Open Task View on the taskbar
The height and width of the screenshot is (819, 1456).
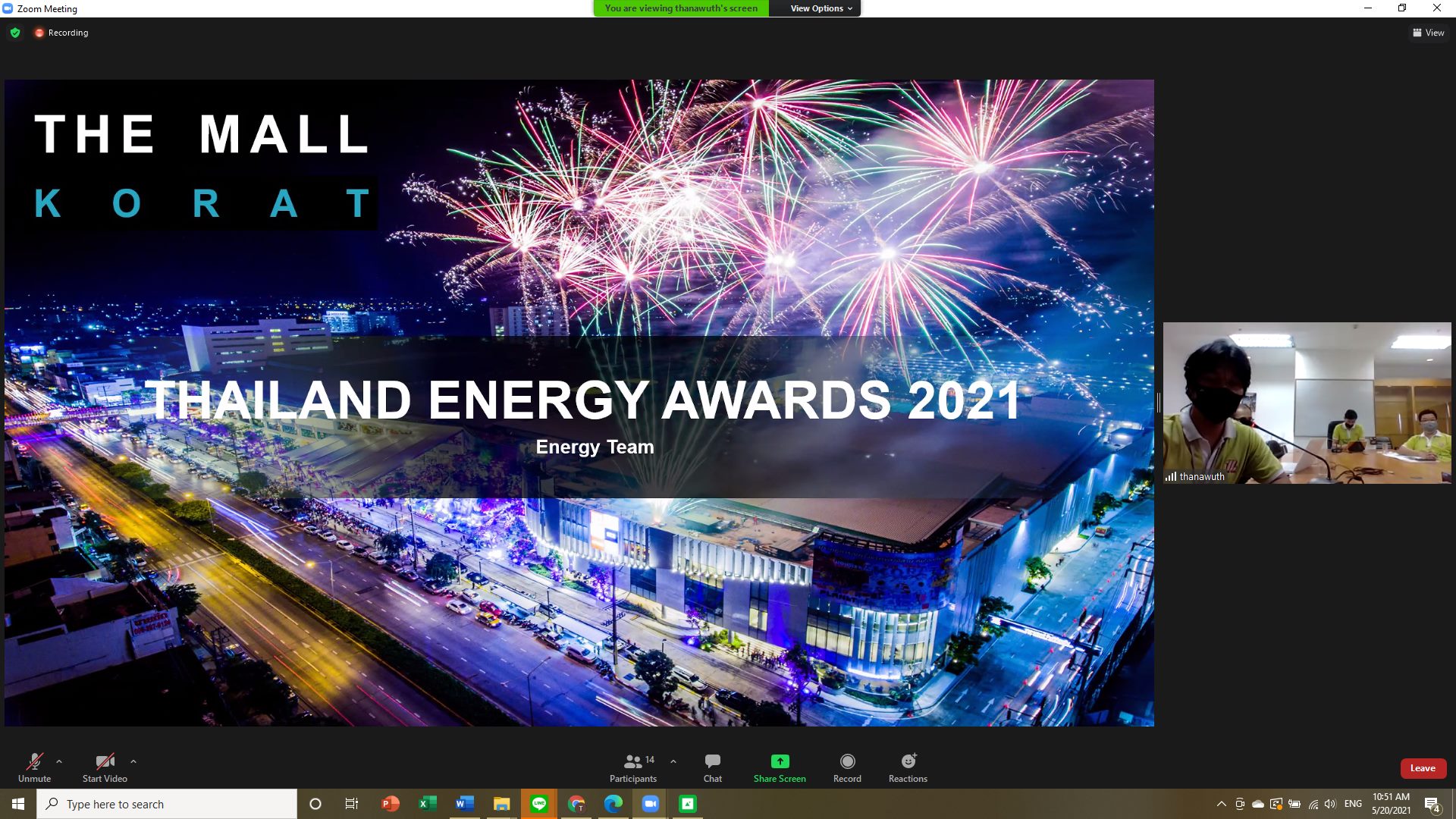[352, 804]
